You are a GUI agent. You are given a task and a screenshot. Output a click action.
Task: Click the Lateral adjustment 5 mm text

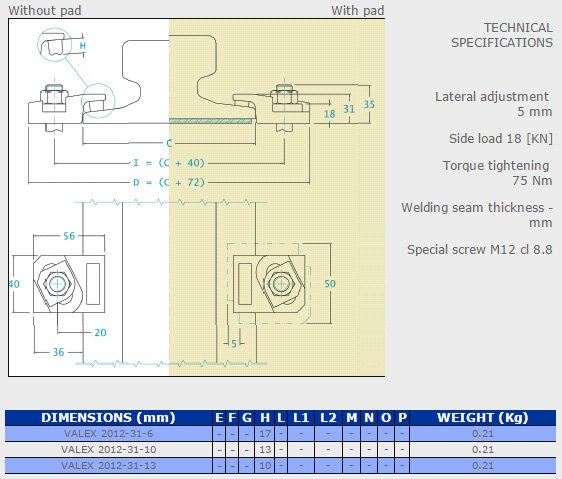pos(493,104)
